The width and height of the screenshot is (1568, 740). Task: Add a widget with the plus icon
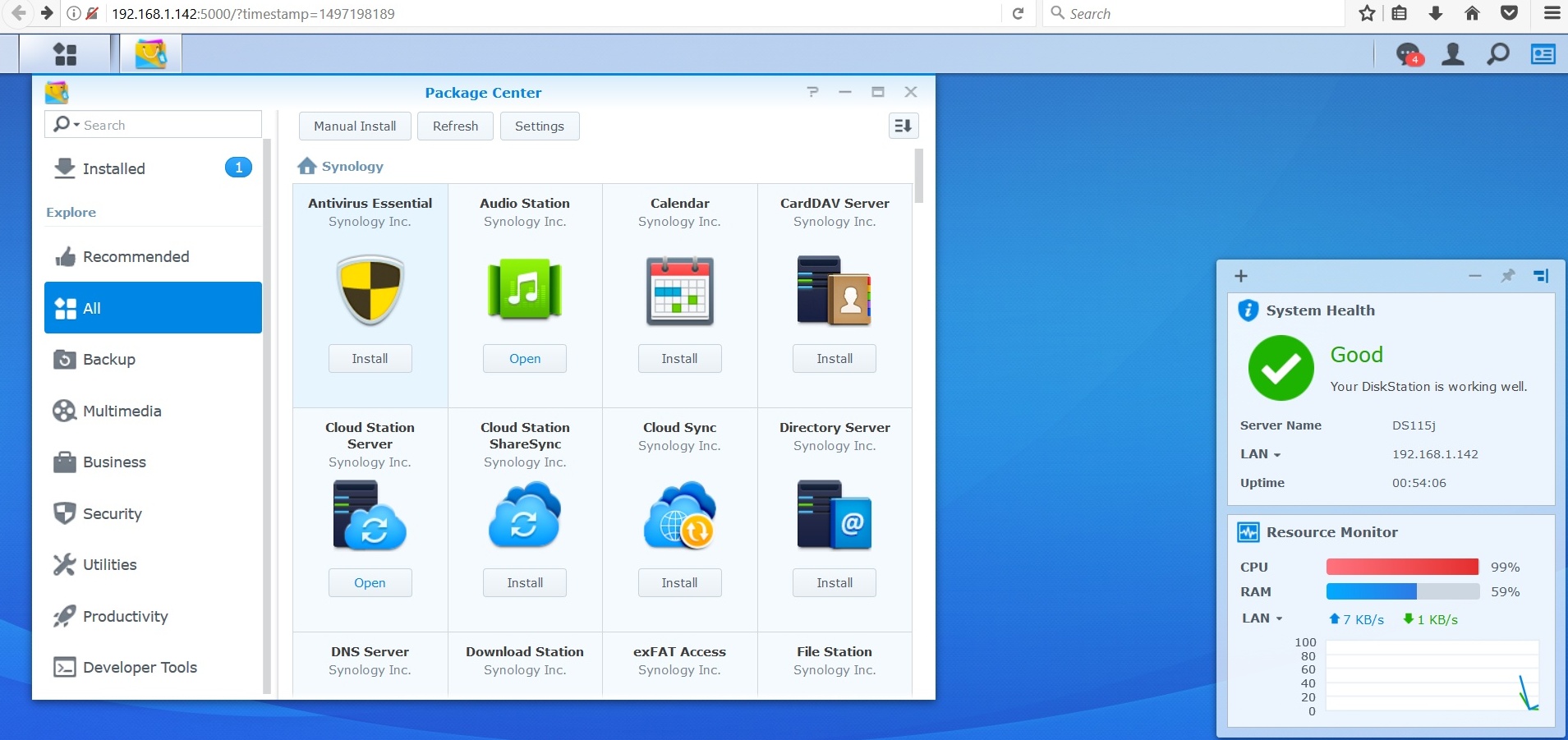coord(1241,276)
